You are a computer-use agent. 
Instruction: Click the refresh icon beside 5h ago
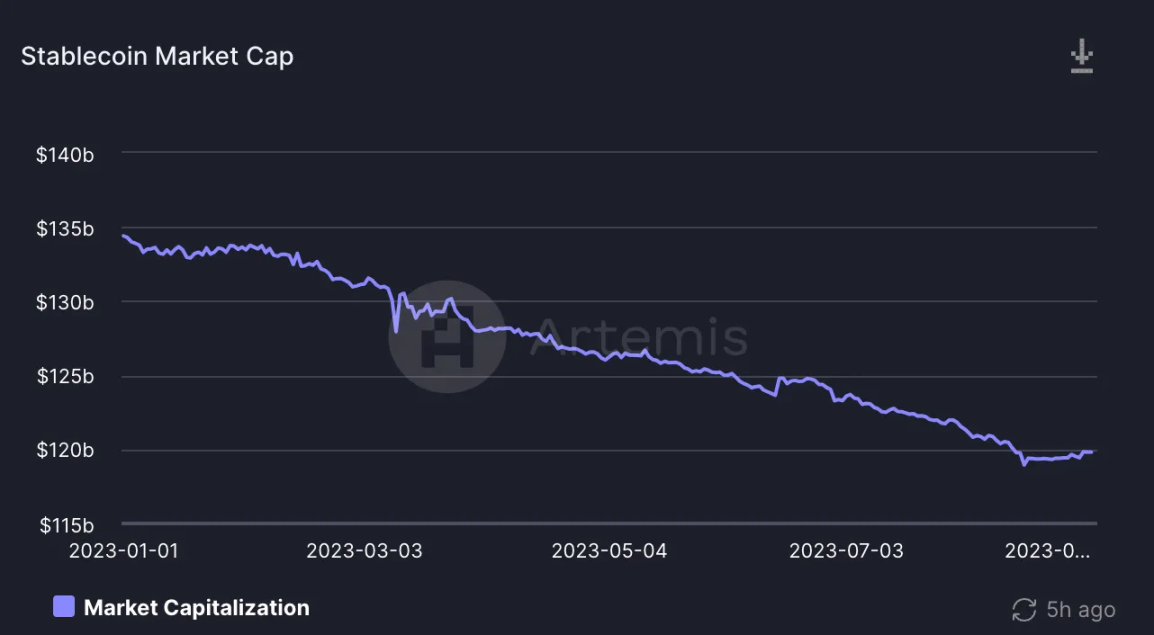(1024, 609)
